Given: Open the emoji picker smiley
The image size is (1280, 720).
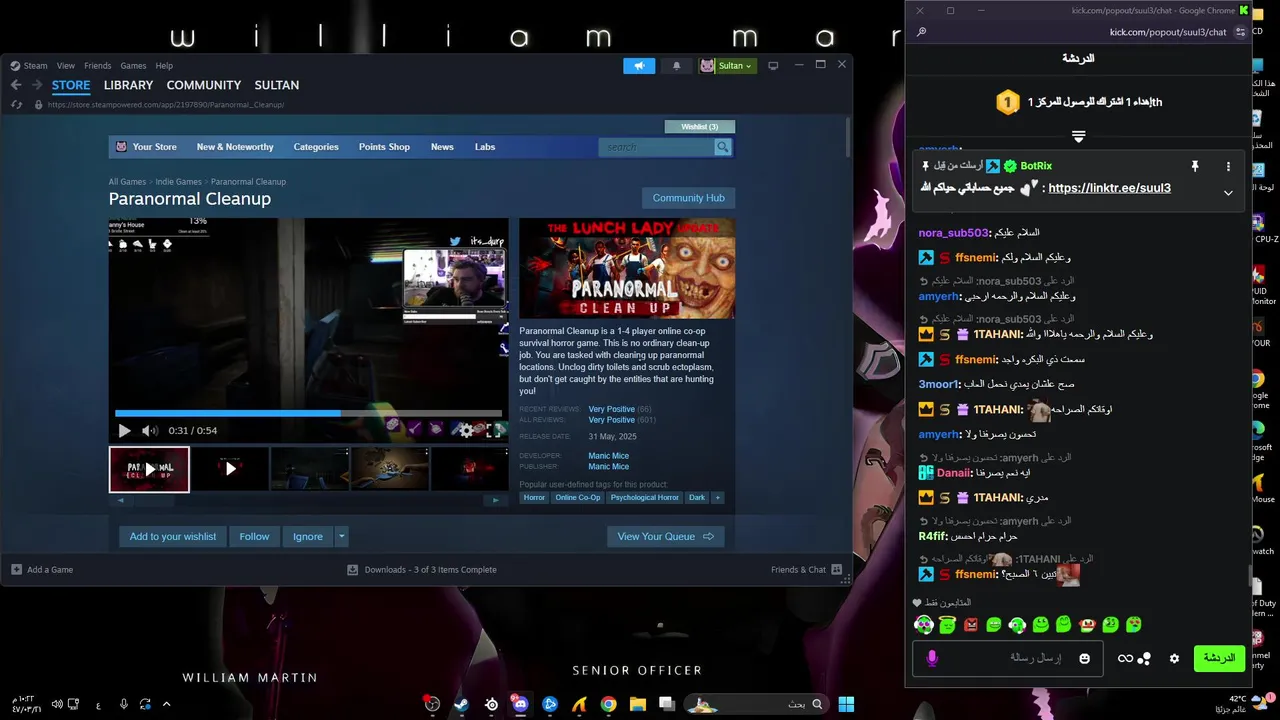Looking at the screenshot, I should pyautogui.click(x=1084, y=658).
